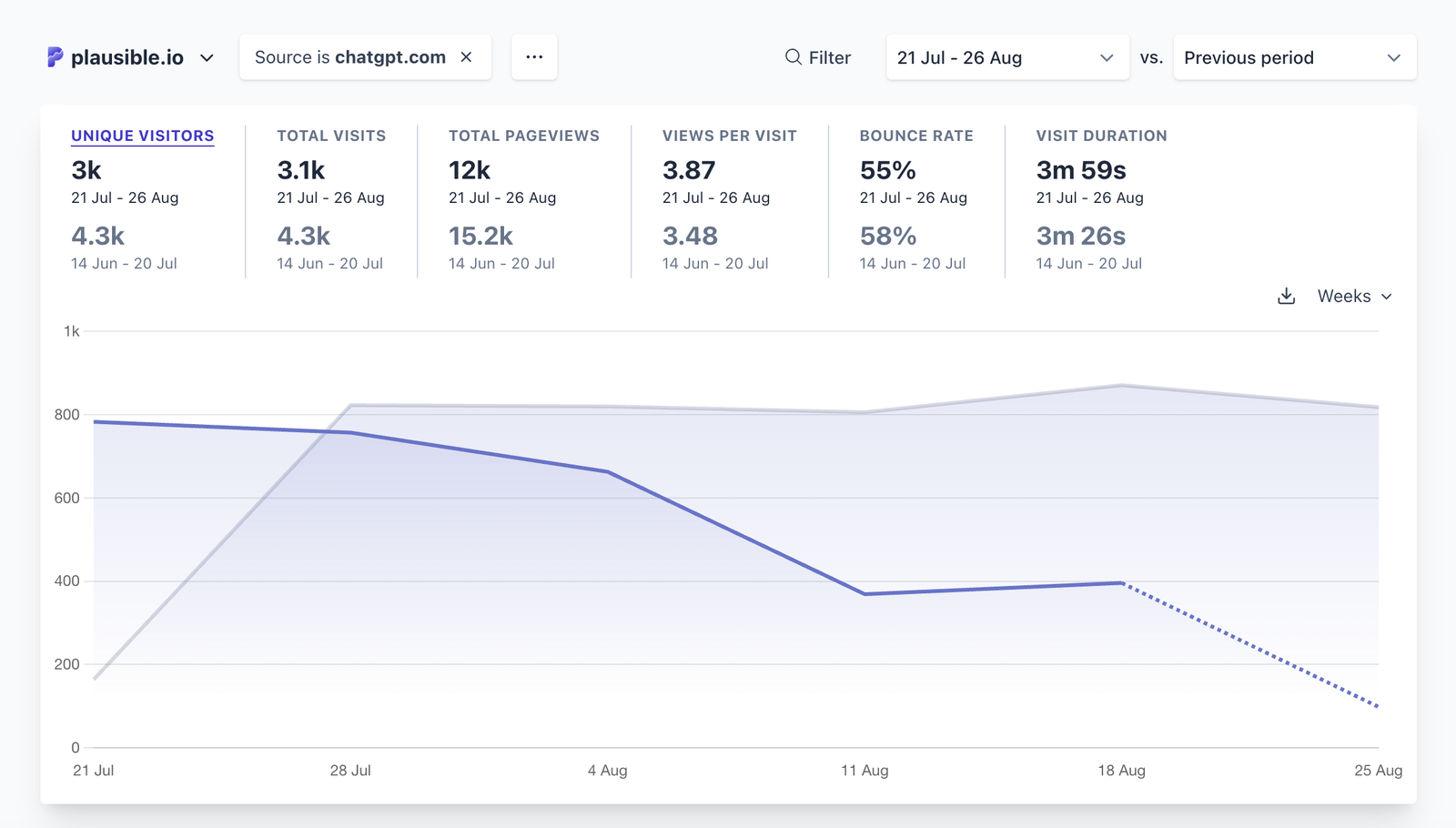Change the Weeks interval selector

pos(1354,297)
